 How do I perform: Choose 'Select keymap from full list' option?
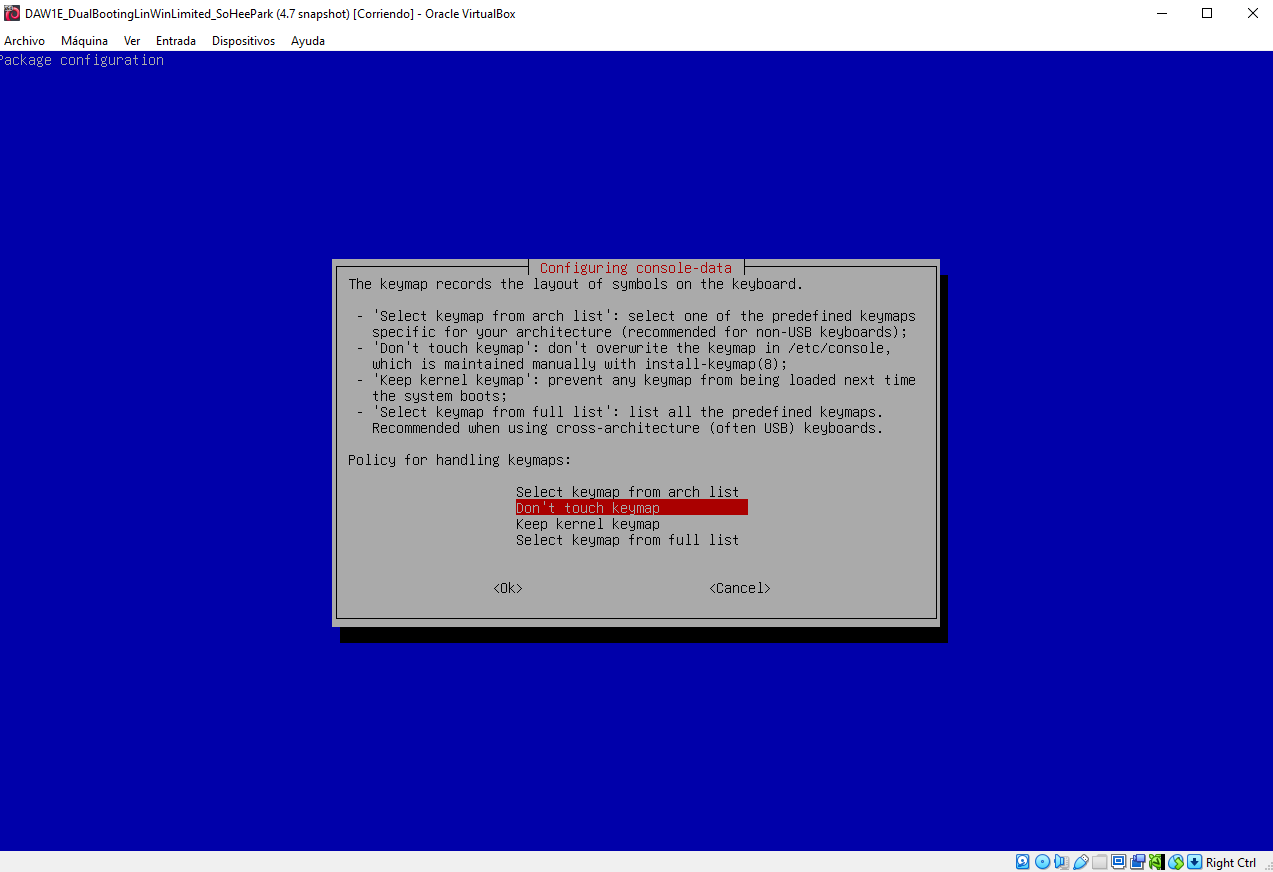pyautogui.click(x=627, y=540)
